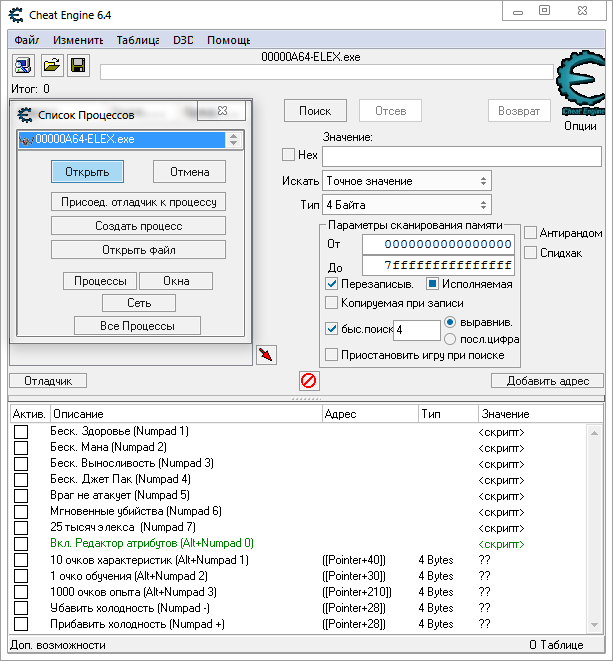The image size is (613, 661).
Task: Open the Таблица menu
Action: click(x=138, y=40)
